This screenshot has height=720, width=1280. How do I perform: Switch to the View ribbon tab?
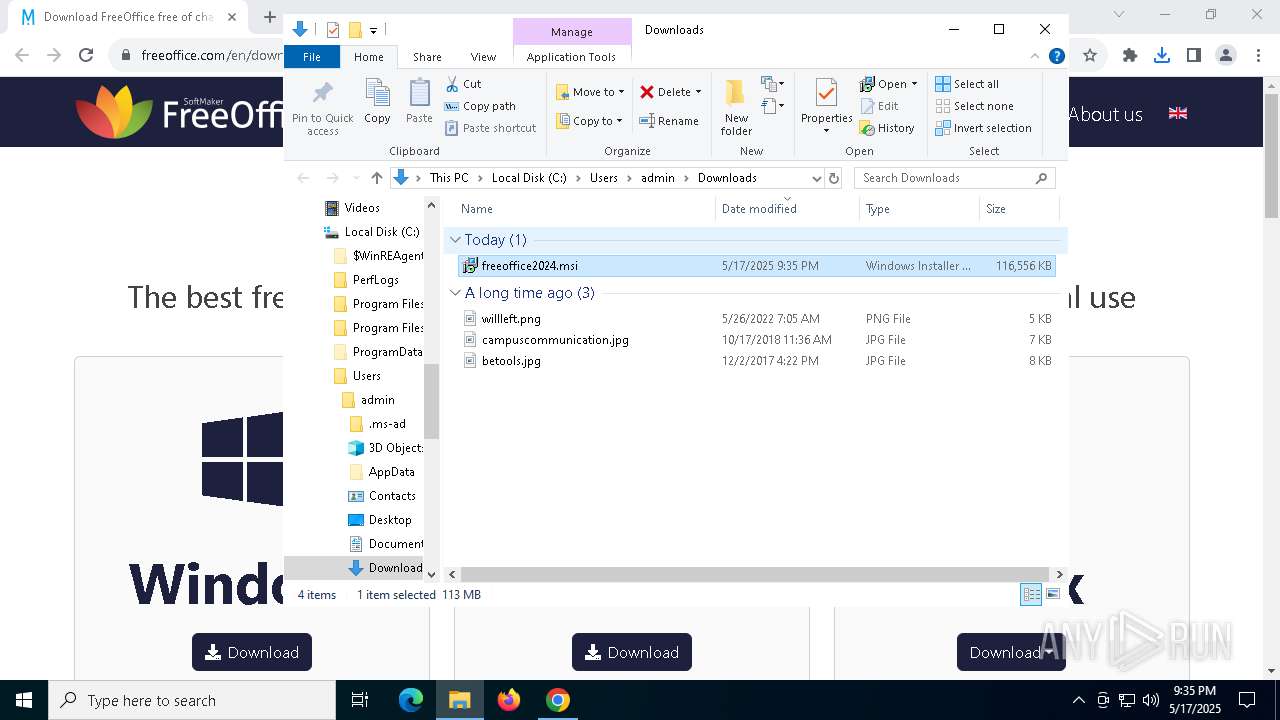point(483,57)
